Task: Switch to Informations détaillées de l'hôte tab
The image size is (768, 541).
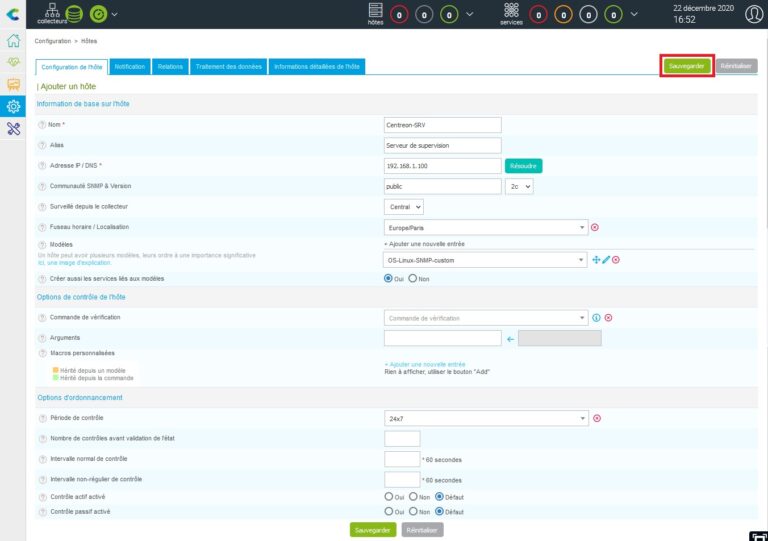Action: 317,67
